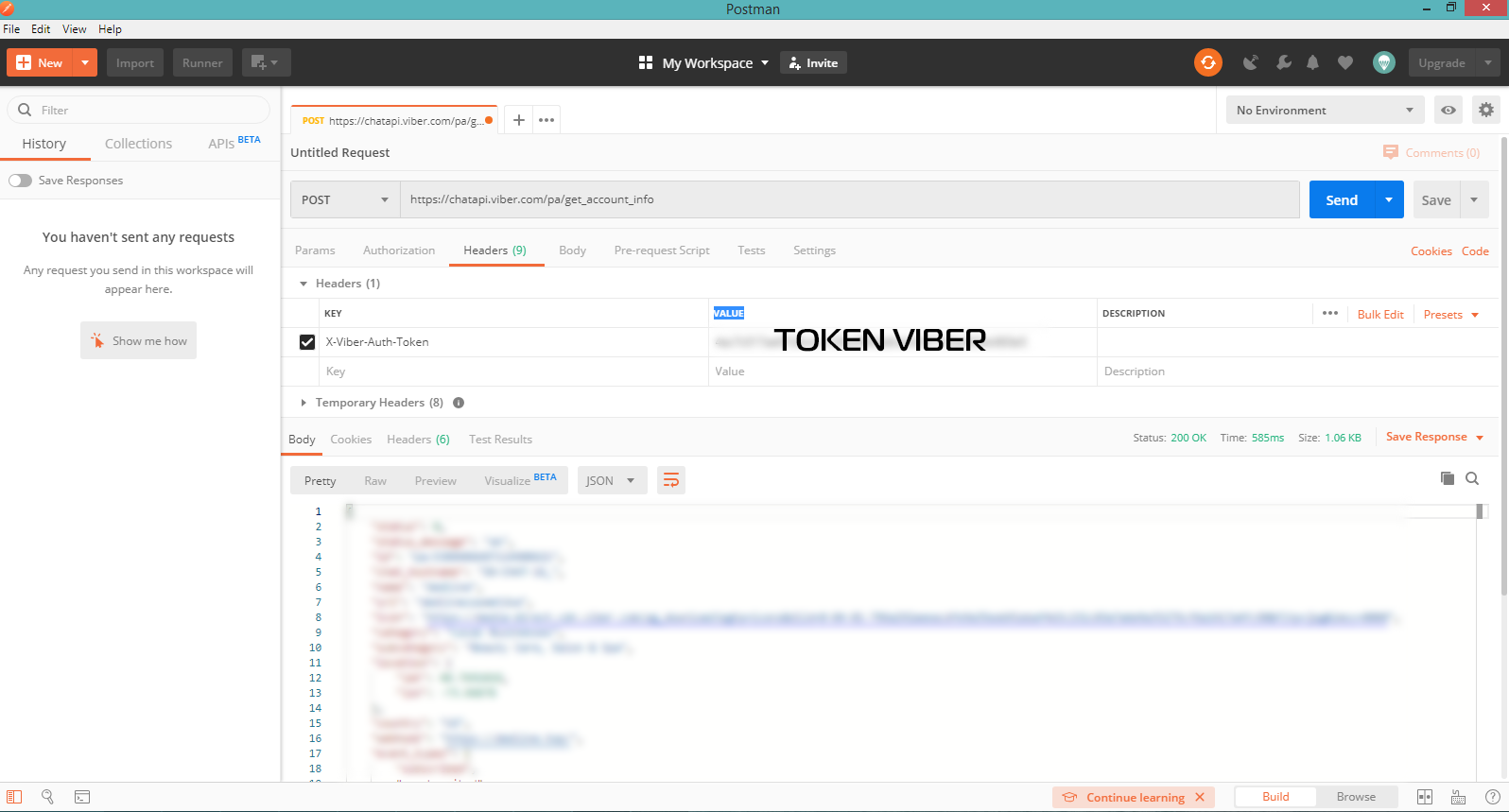Add a new request tab with plus icon

(x=518, y=120)
